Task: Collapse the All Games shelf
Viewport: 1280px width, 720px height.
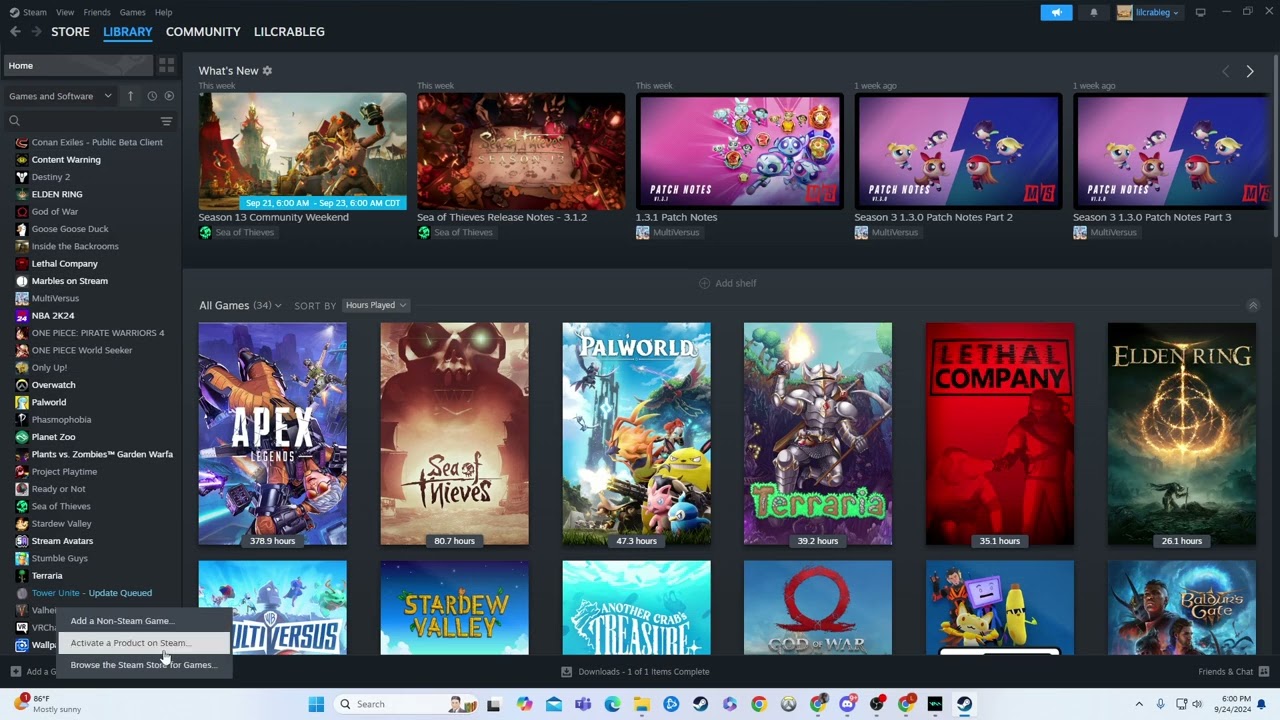Action: 1252,305
